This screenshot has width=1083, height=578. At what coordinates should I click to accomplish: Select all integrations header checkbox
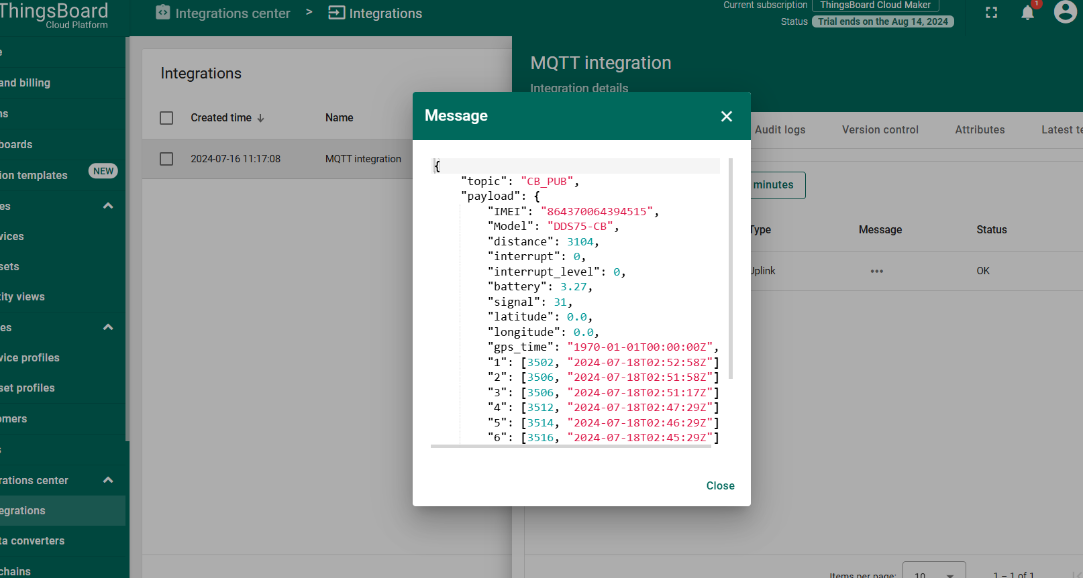(166, 118)
